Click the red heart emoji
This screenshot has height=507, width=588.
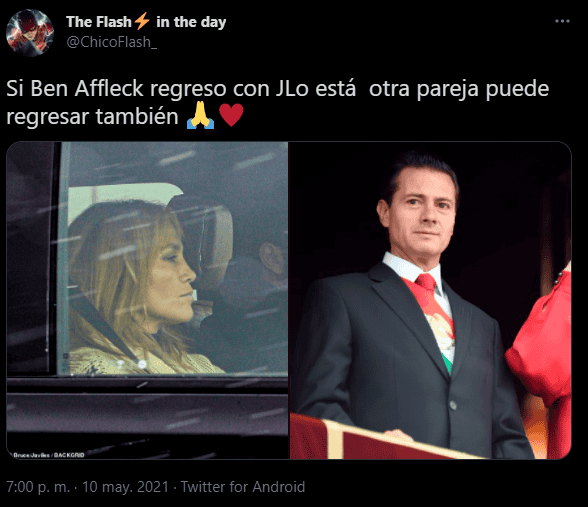click(231, 116)
